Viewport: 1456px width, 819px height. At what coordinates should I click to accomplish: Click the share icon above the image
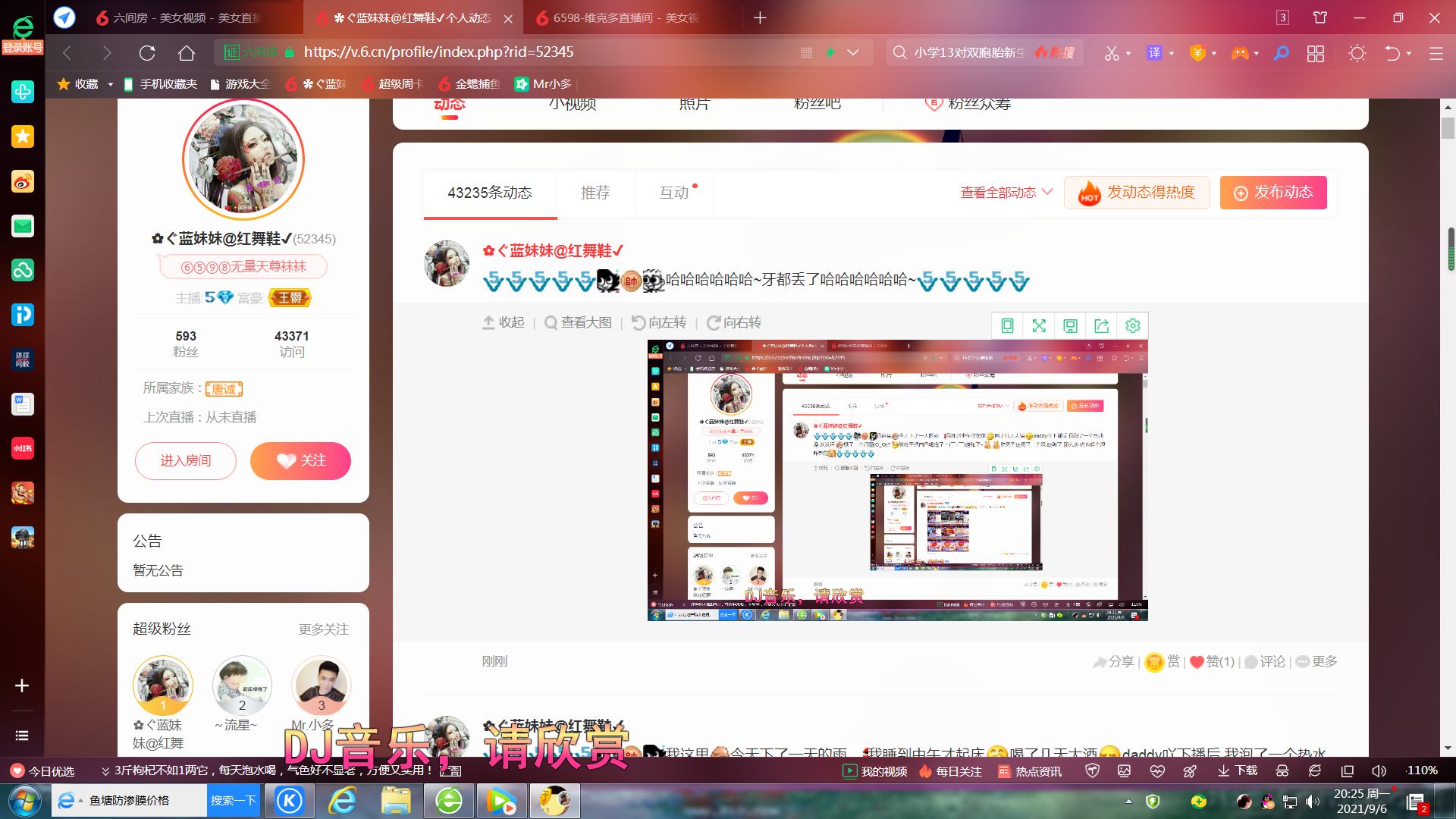(x=1101, y=325)
